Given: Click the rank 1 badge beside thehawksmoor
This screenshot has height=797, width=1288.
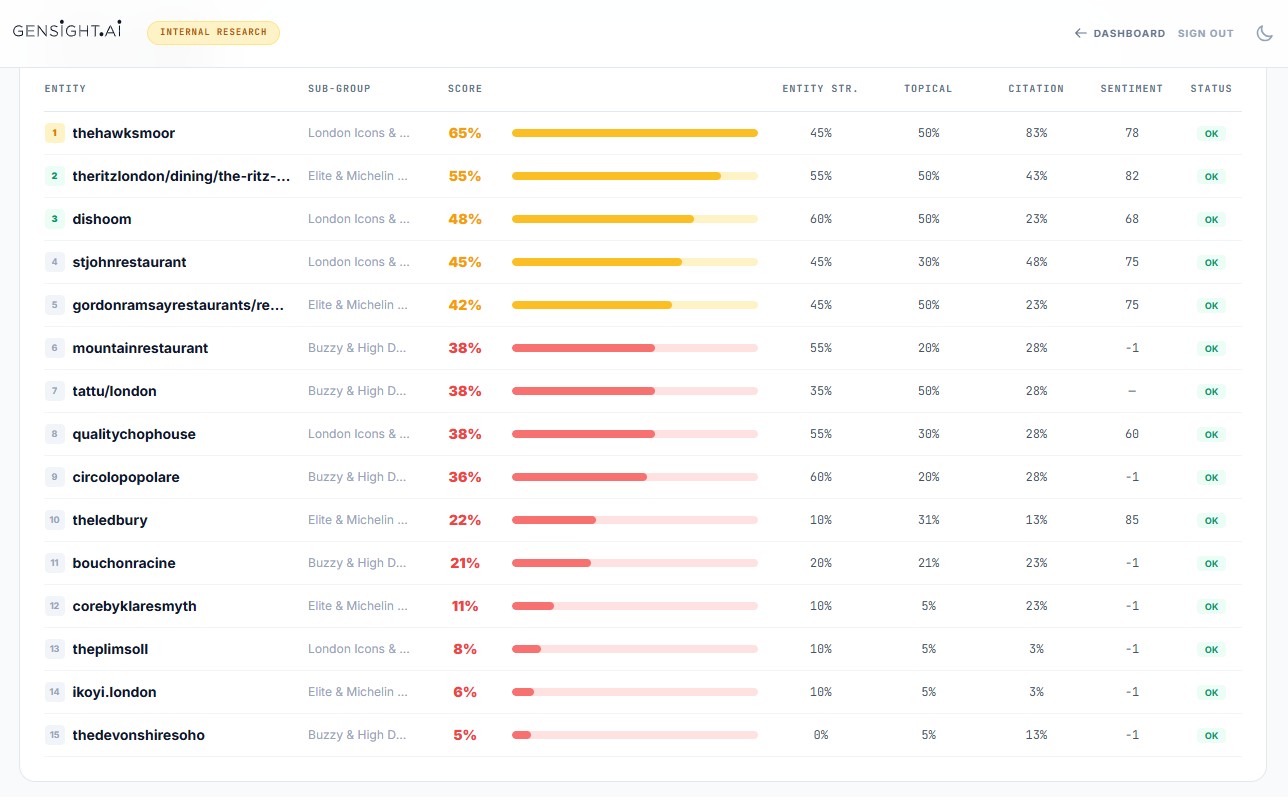Looking at the screenshot, I should (x=55, y=133).
